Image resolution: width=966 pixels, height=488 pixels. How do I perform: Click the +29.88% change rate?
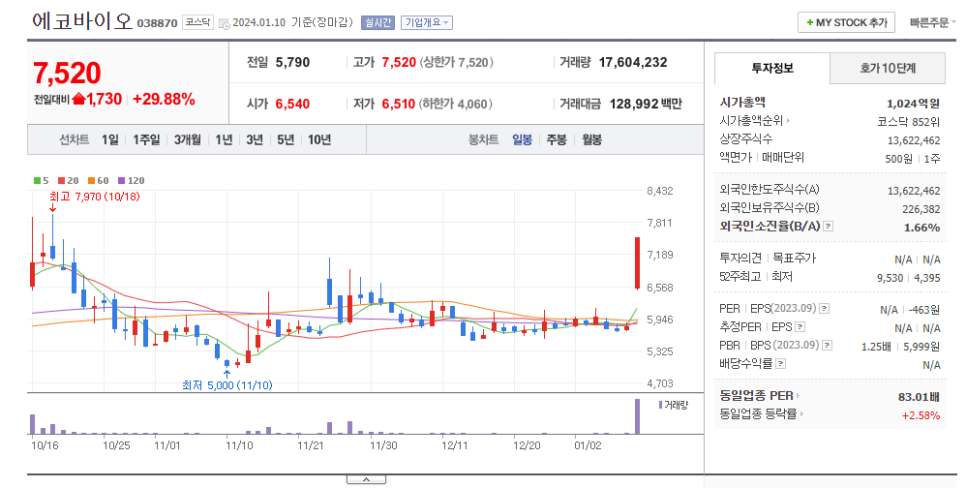[x=163, y=99]
